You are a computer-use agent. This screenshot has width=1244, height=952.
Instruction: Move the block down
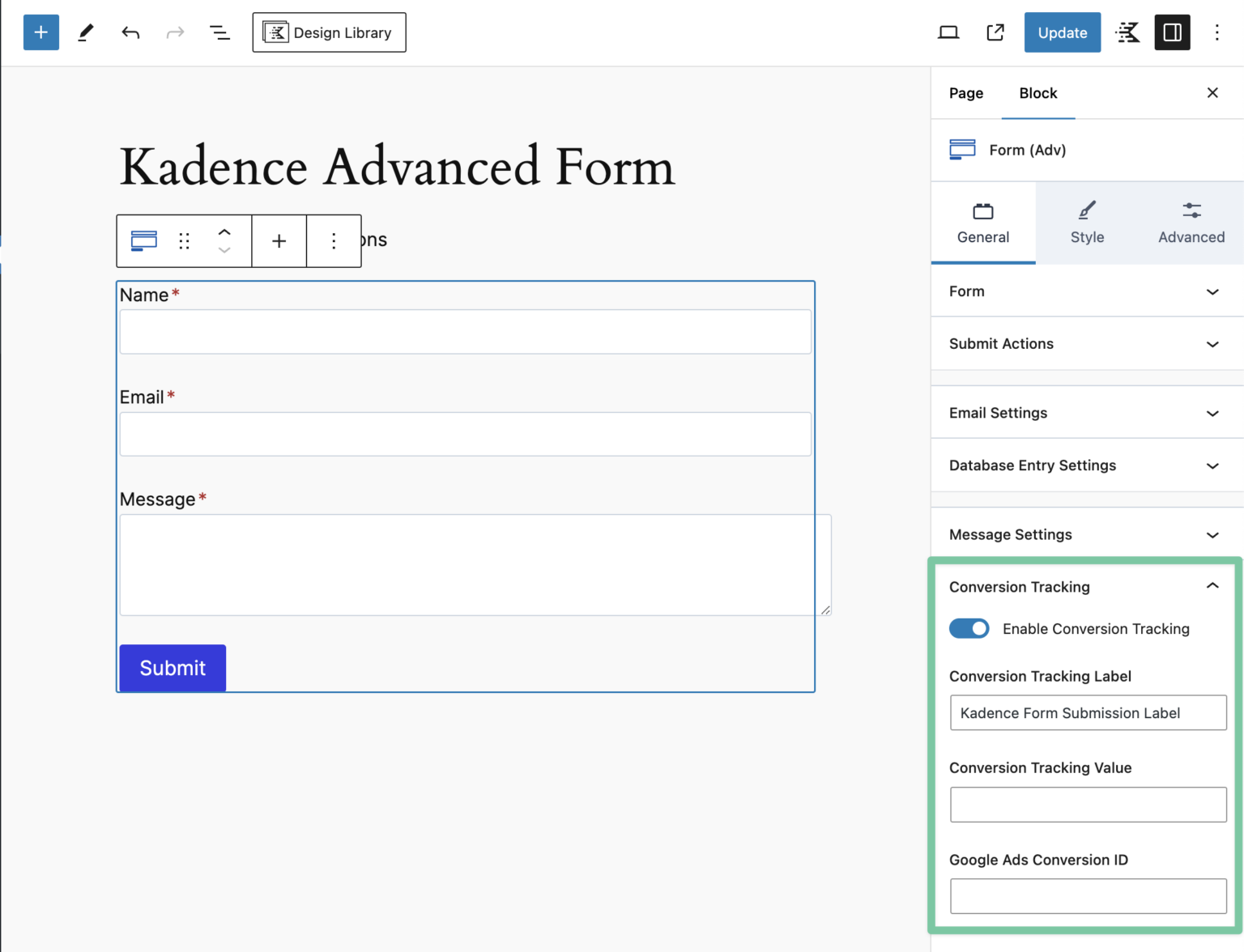point(224,250)
